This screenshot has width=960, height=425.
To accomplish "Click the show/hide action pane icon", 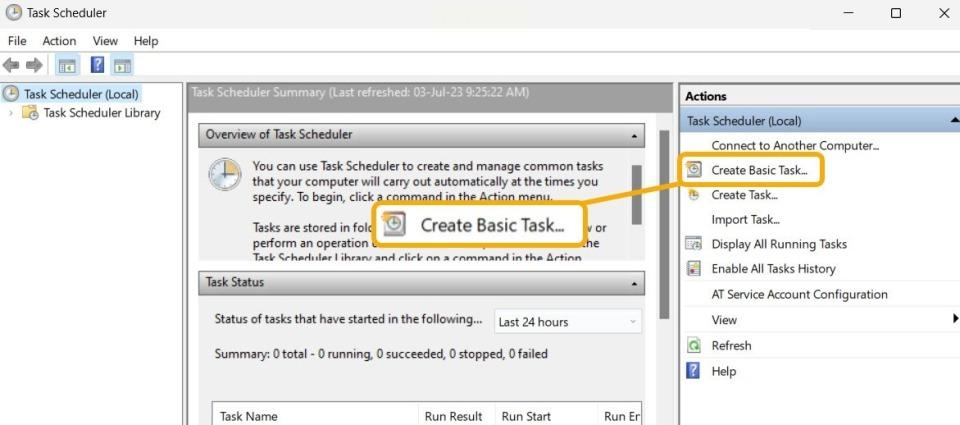I will click(x=123, y=66).
